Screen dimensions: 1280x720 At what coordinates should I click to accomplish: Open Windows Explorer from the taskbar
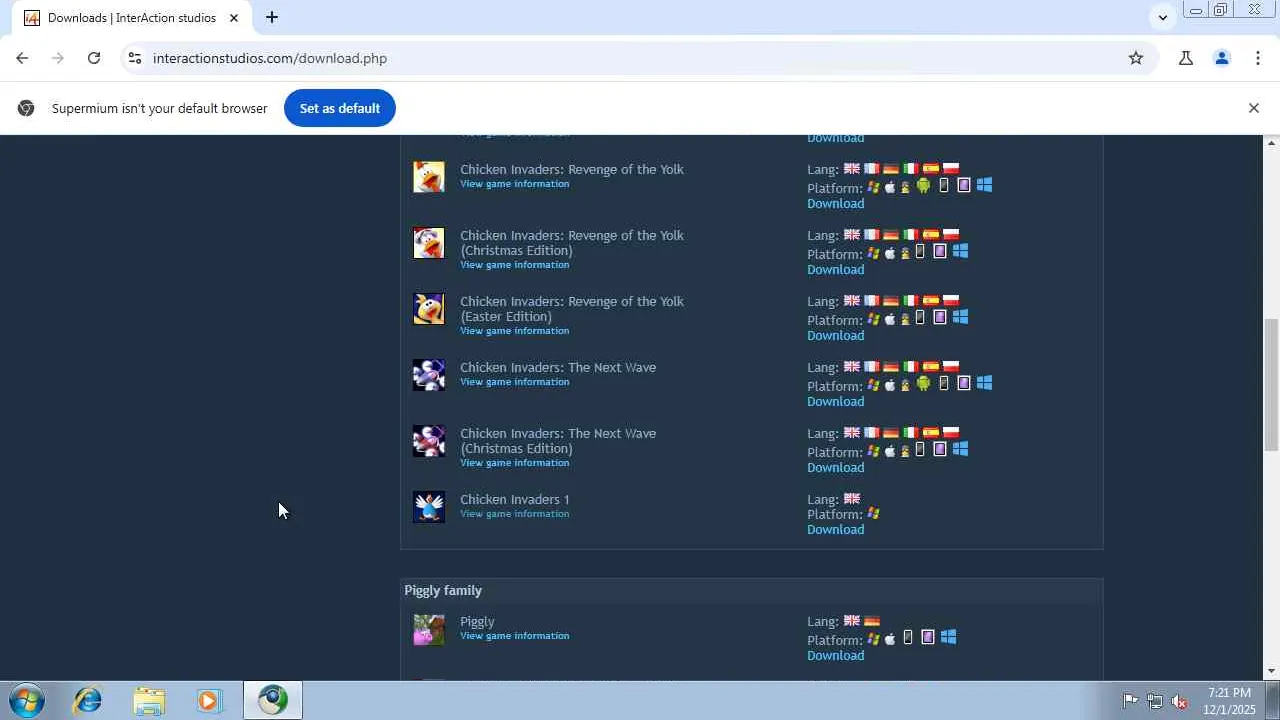click(149, 701)
